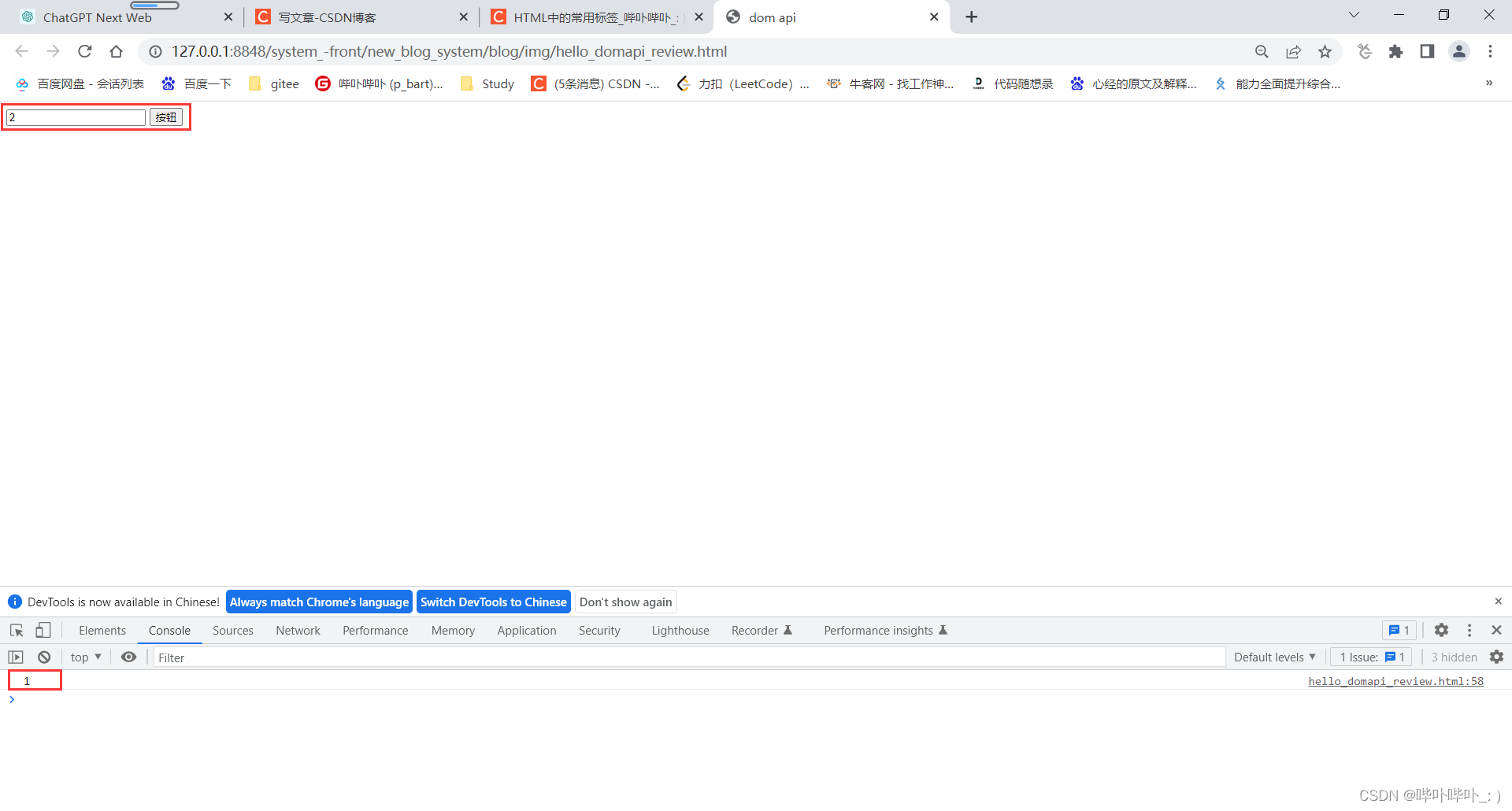This screenshot has height=811, width=1512.
Task: Click the 按钮 button on the page
Action: tap(166, 117)
